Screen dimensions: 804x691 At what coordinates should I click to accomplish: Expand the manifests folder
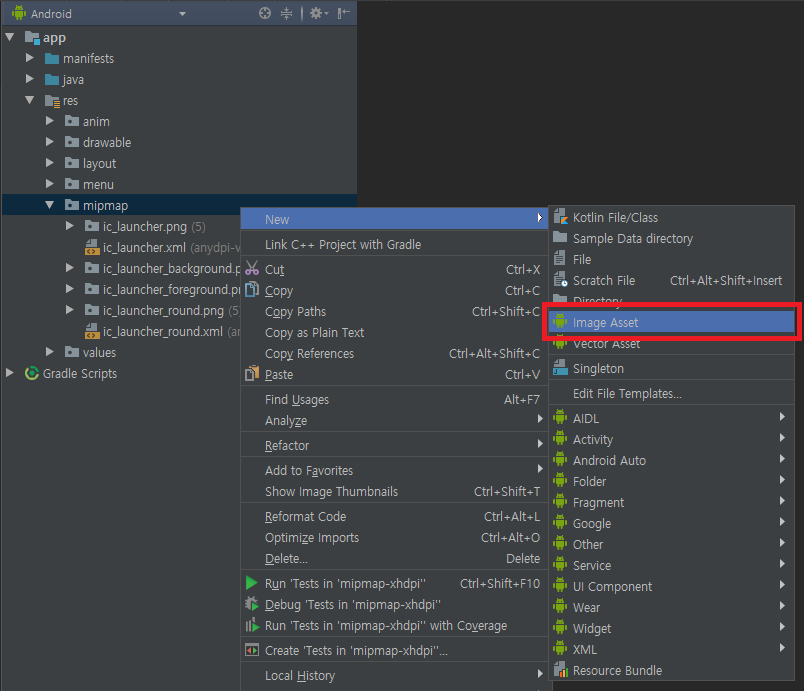point(30,58)
